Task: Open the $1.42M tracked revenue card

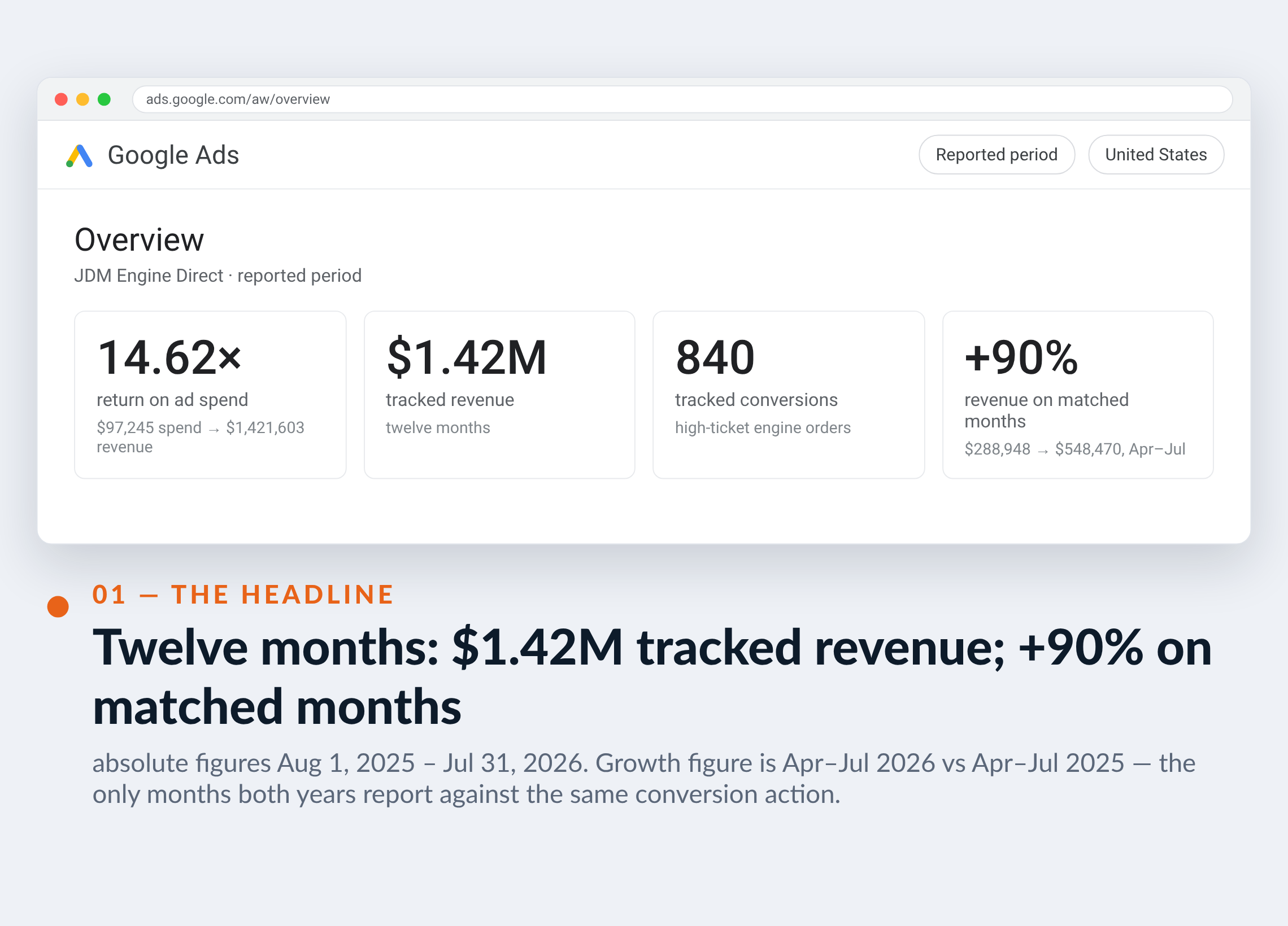Action: click(499, 395)
